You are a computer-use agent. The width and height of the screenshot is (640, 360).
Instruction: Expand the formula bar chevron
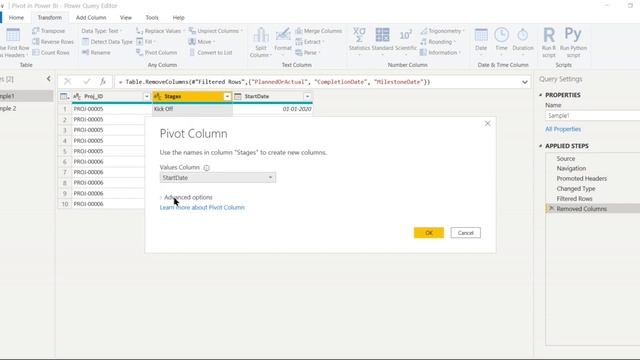click(524, 82)
